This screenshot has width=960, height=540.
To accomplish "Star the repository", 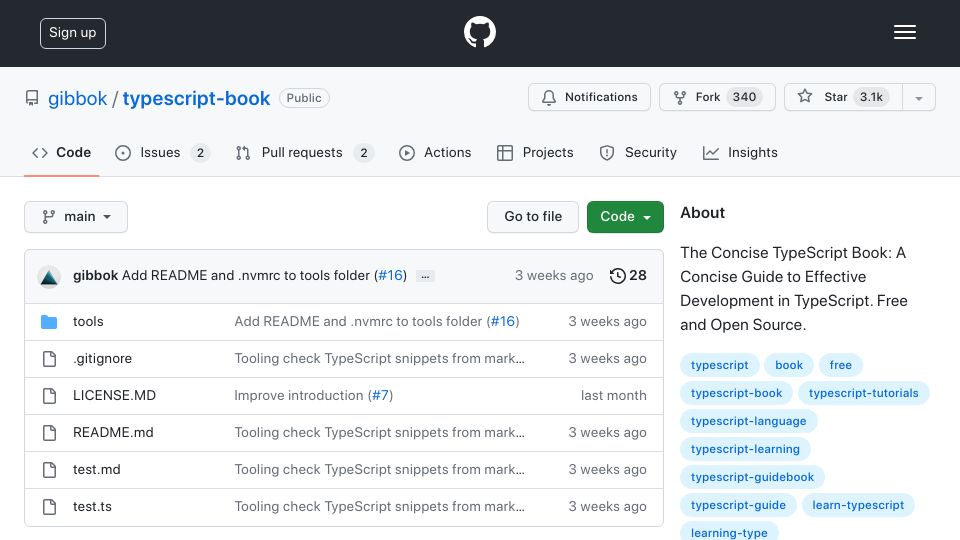I will [843, 97].
